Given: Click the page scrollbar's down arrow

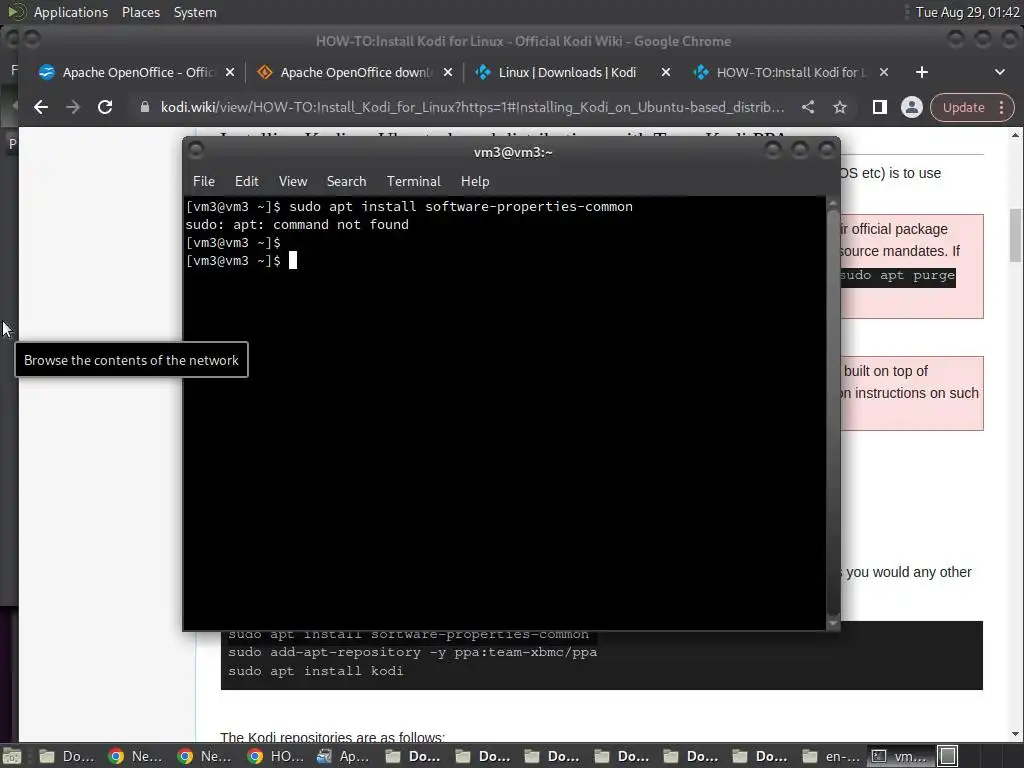Looking at the screenshot, I should (1015, 734).
